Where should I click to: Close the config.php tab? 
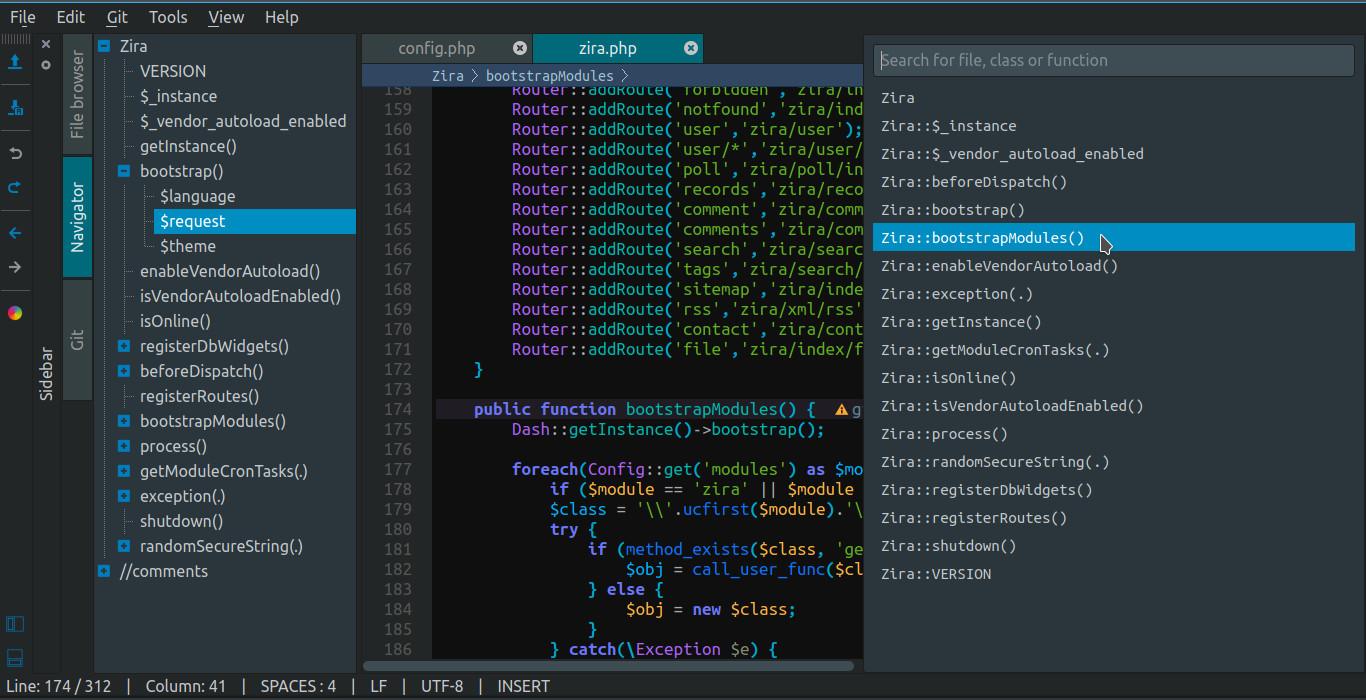pos(519,48)
